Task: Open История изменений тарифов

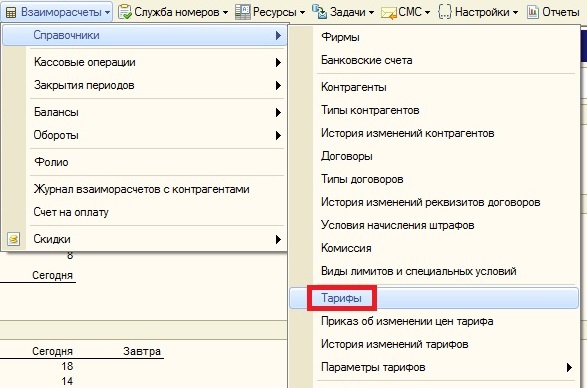Action: pos(434,344)
